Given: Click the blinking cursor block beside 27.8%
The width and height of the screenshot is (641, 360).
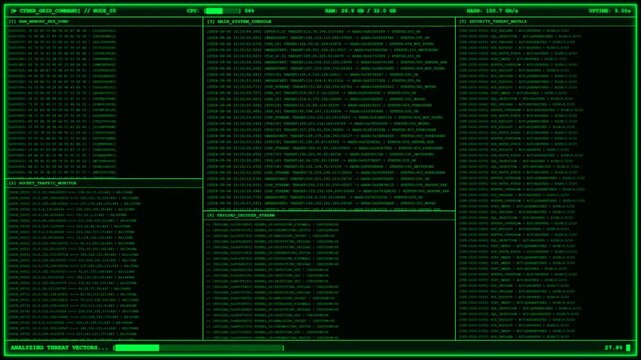Looking at the screenshot, I should point(628,348).
